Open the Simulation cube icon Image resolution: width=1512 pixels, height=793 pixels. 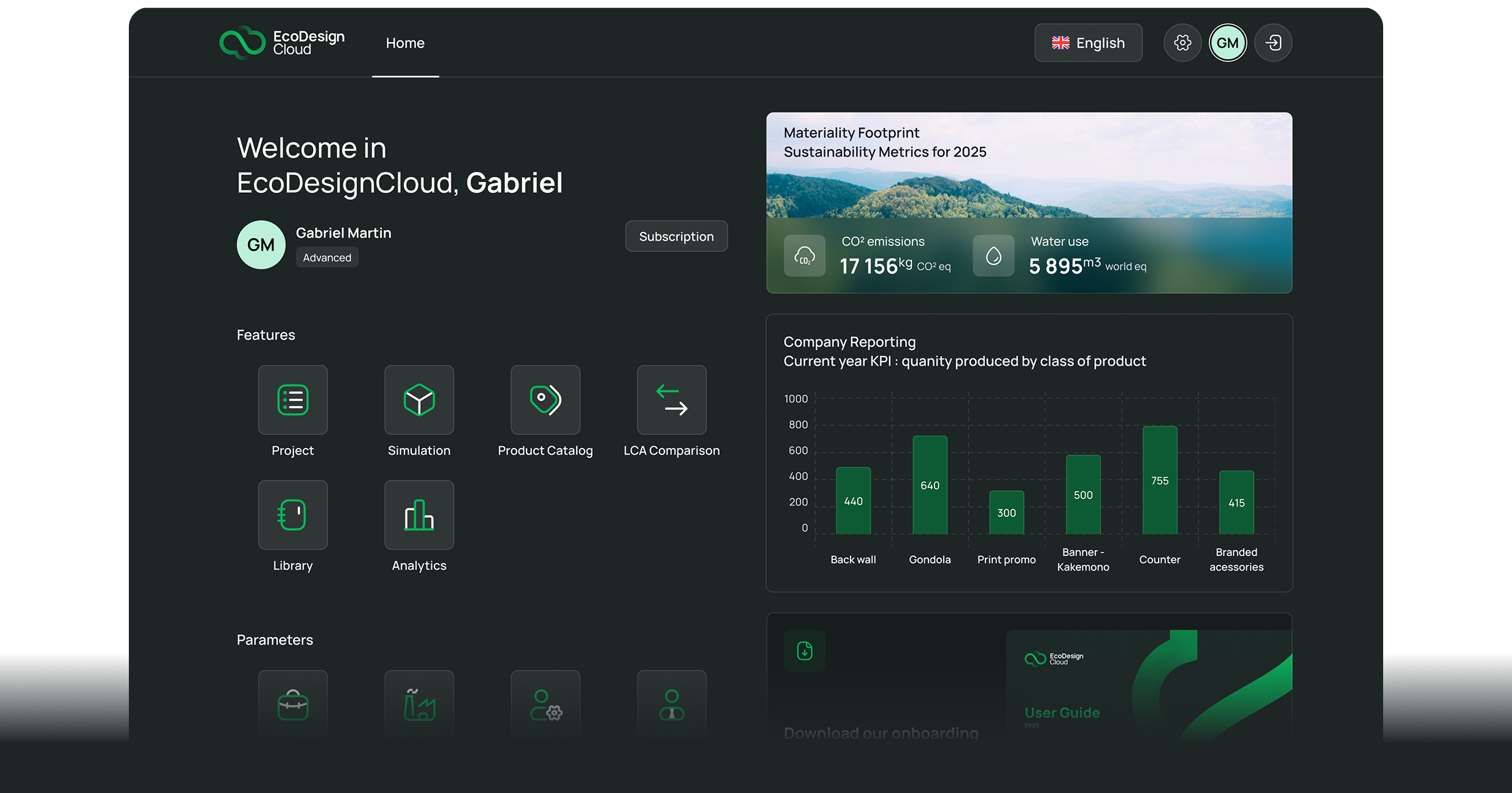[419, 400]
